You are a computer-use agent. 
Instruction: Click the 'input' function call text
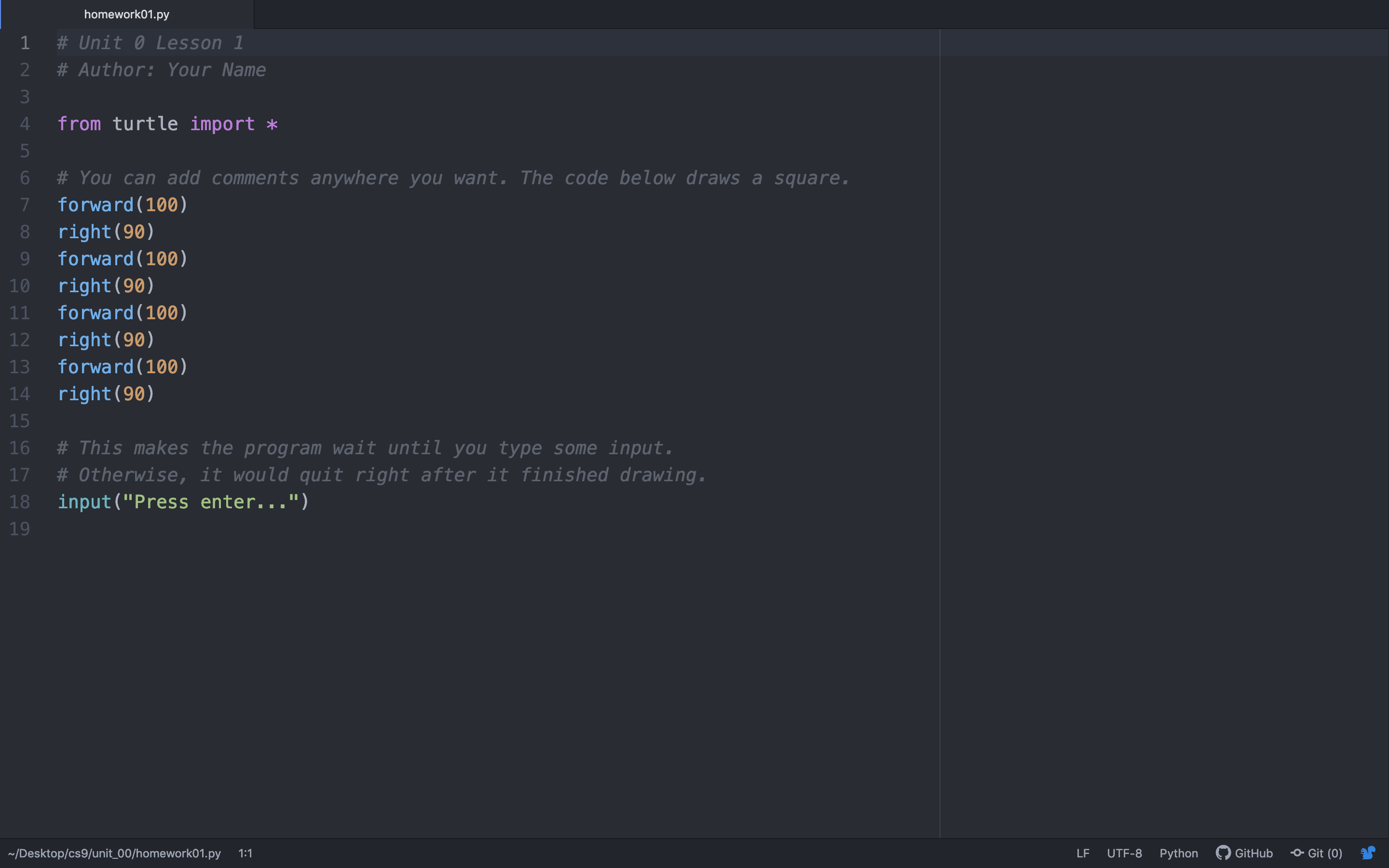pyautogui.click(x=84, y=502)
